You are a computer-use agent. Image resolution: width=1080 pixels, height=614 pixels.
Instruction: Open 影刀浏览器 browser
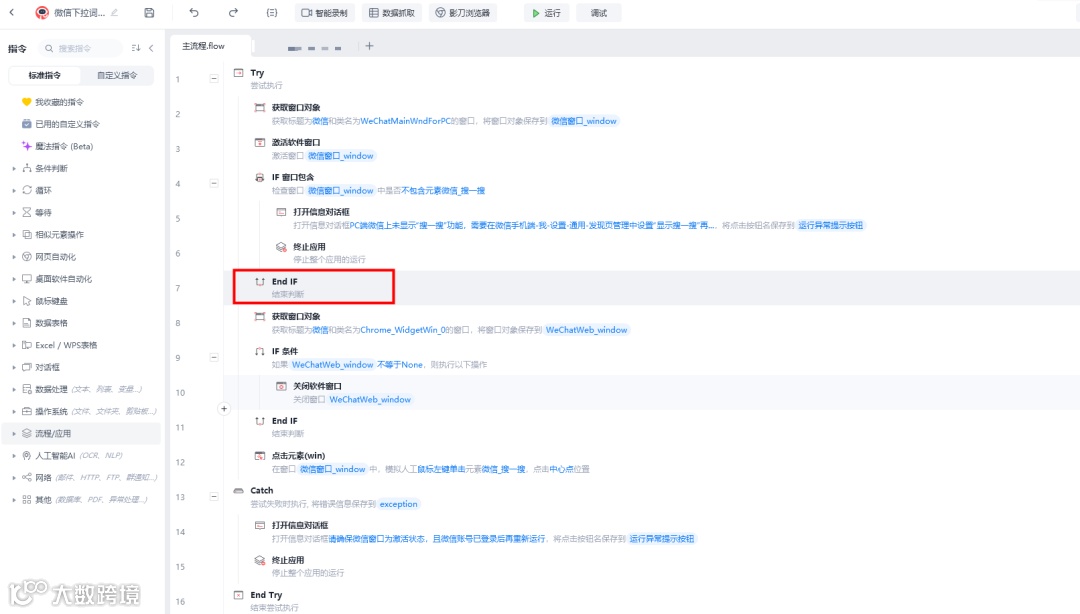pyautogui.click(x=463, y=12)
